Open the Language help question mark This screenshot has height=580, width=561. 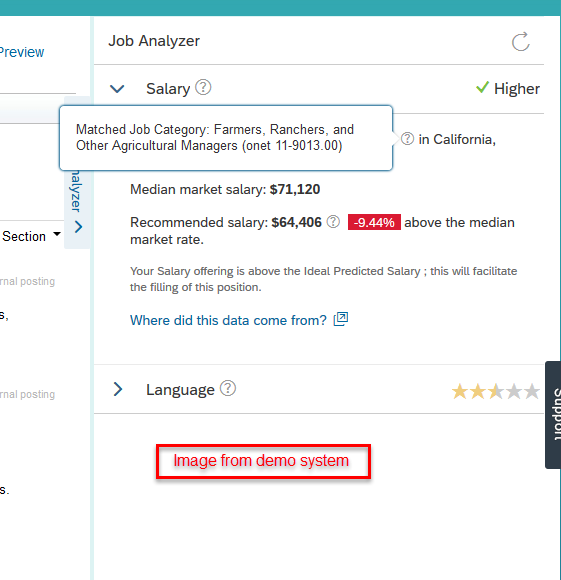point(228,388)
